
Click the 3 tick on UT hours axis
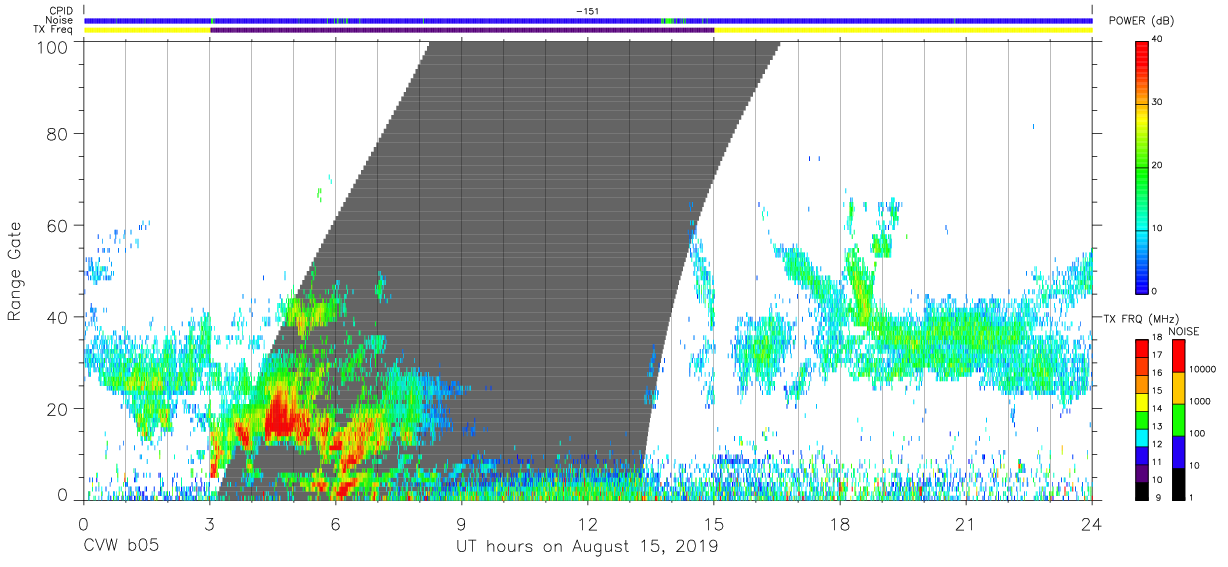209,524
